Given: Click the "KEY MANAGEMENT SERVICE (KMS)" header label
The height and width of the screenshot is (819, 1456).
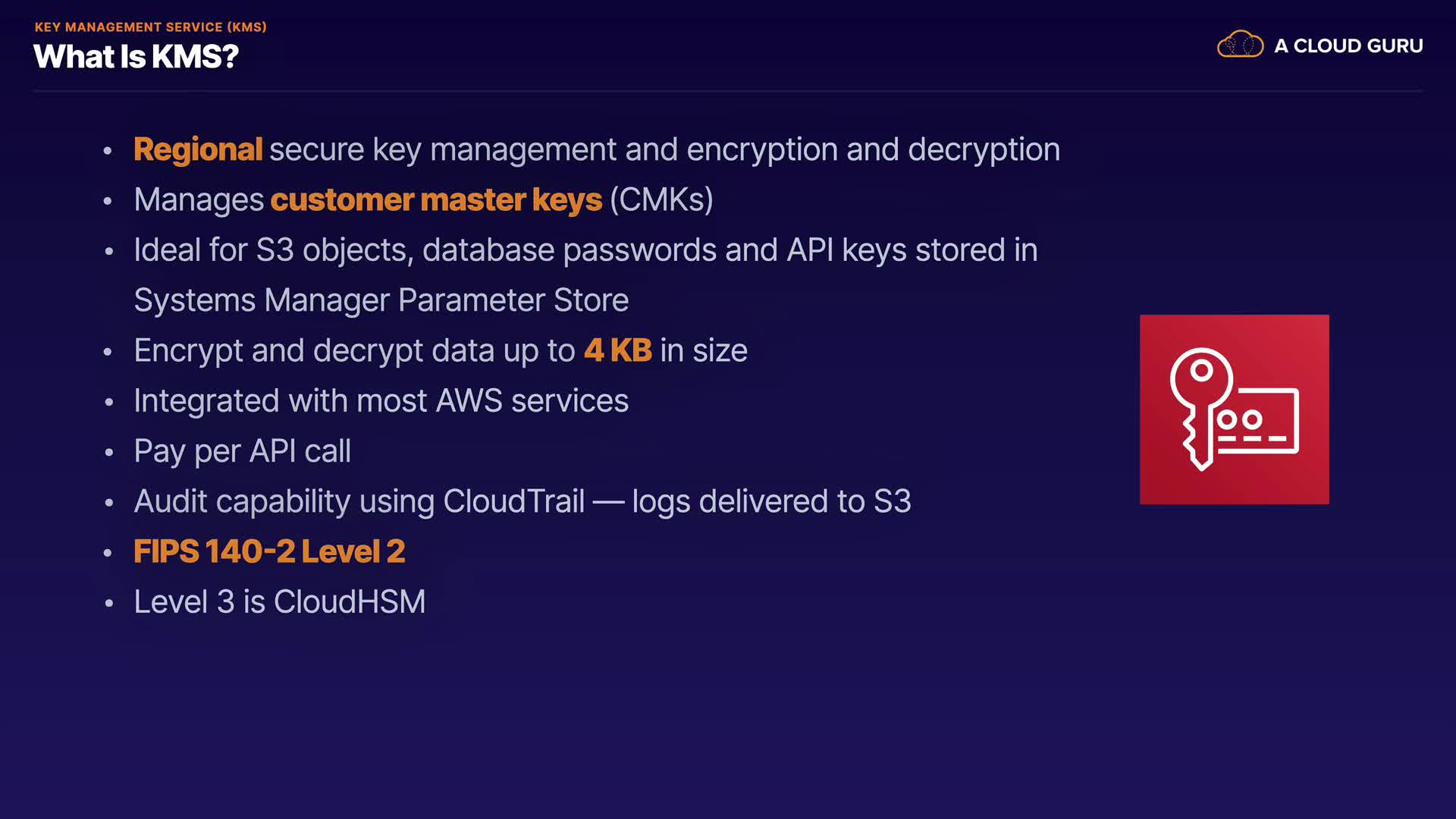Looking at the screenshot, I should [151, 27].
